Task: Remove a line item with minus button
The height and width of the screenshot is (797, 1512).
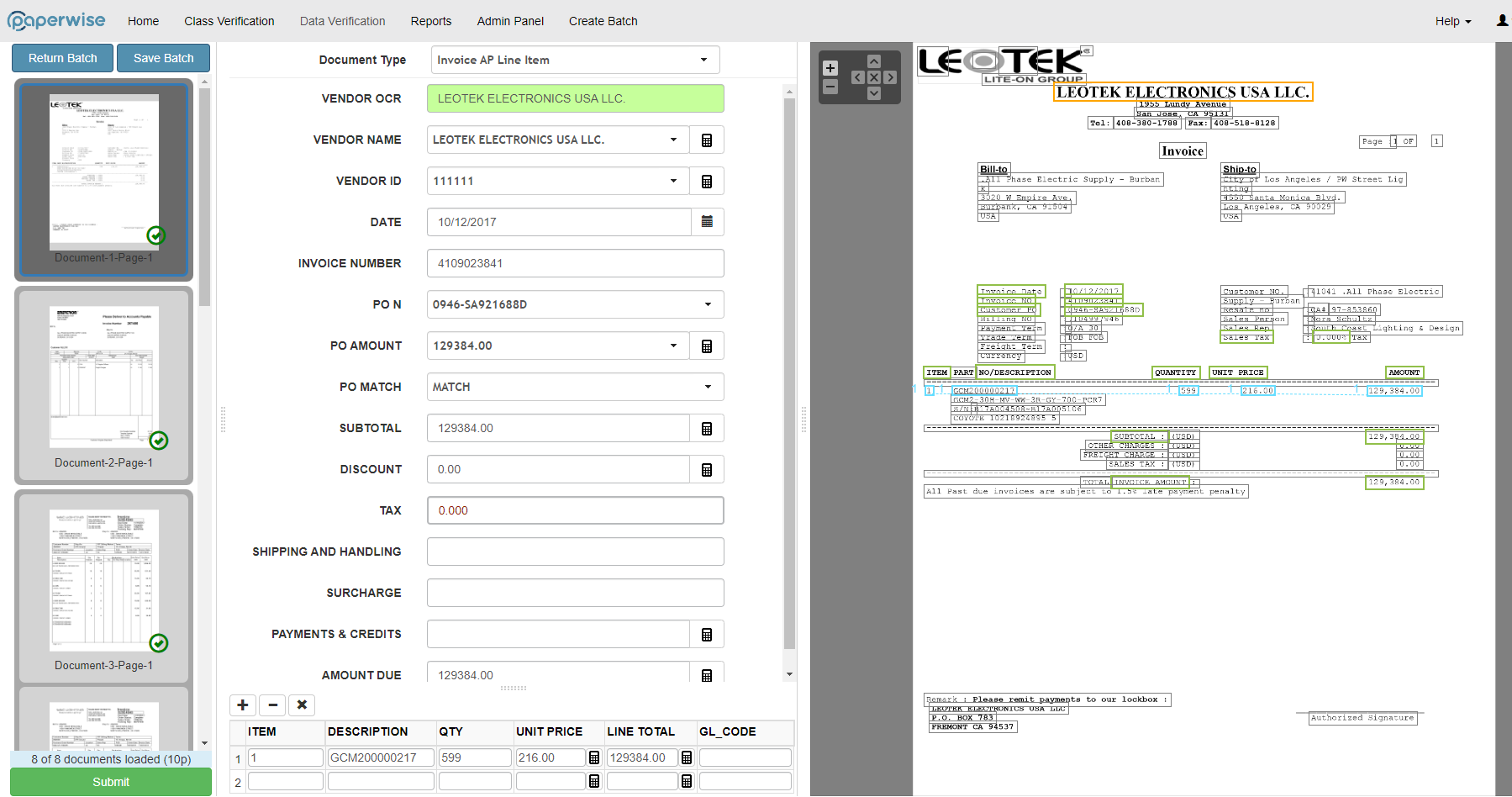Action: click(272, 705)
